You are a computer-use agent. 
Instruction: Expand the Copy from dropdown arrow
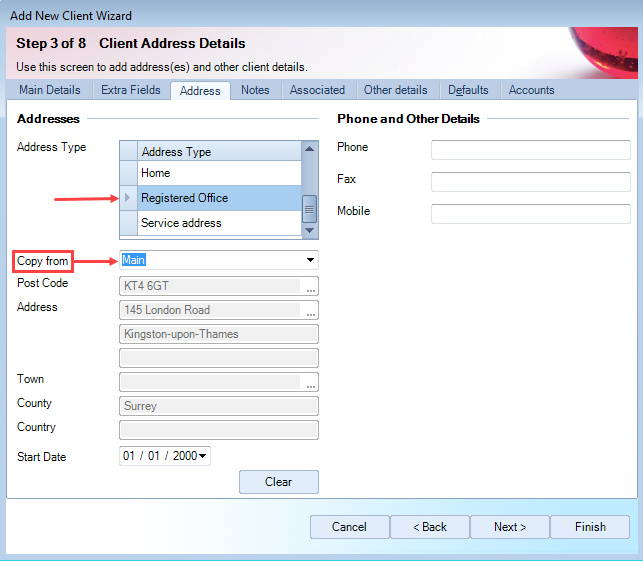pos(310,260)
